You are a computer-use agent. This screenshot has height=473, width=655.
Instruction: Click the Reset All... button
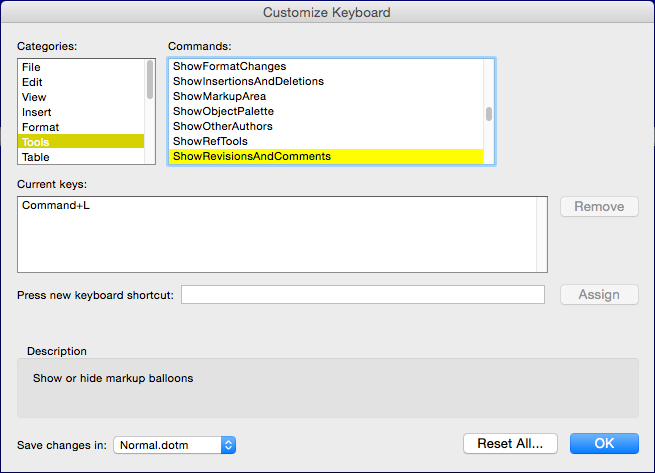coord(510,443)
